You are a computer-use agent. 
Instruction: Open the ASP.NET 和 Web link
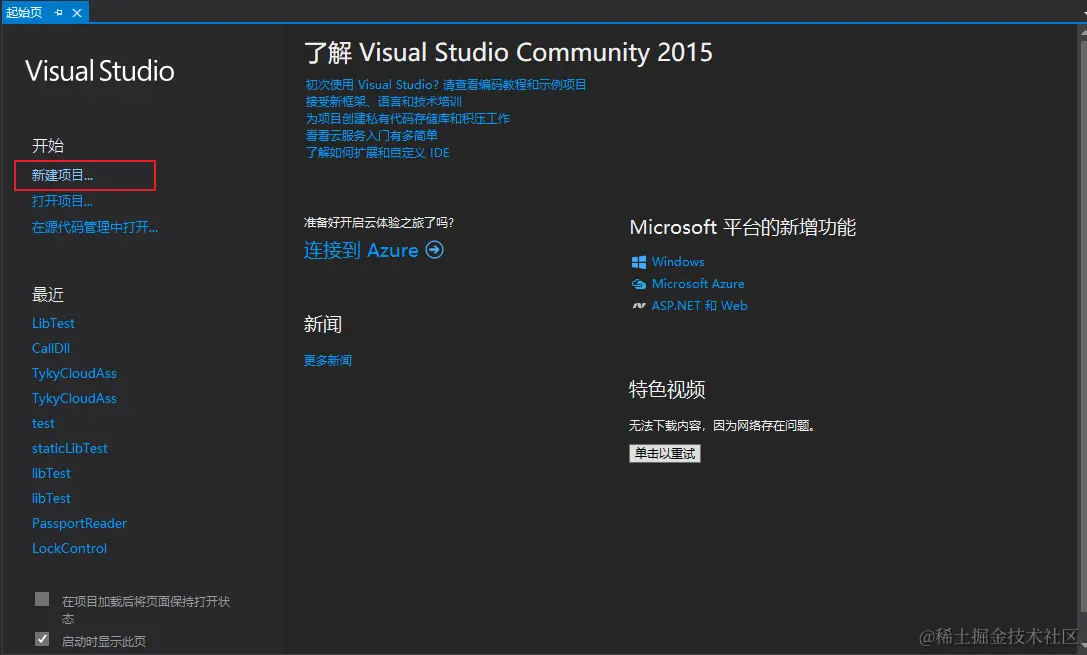[699, 306]
